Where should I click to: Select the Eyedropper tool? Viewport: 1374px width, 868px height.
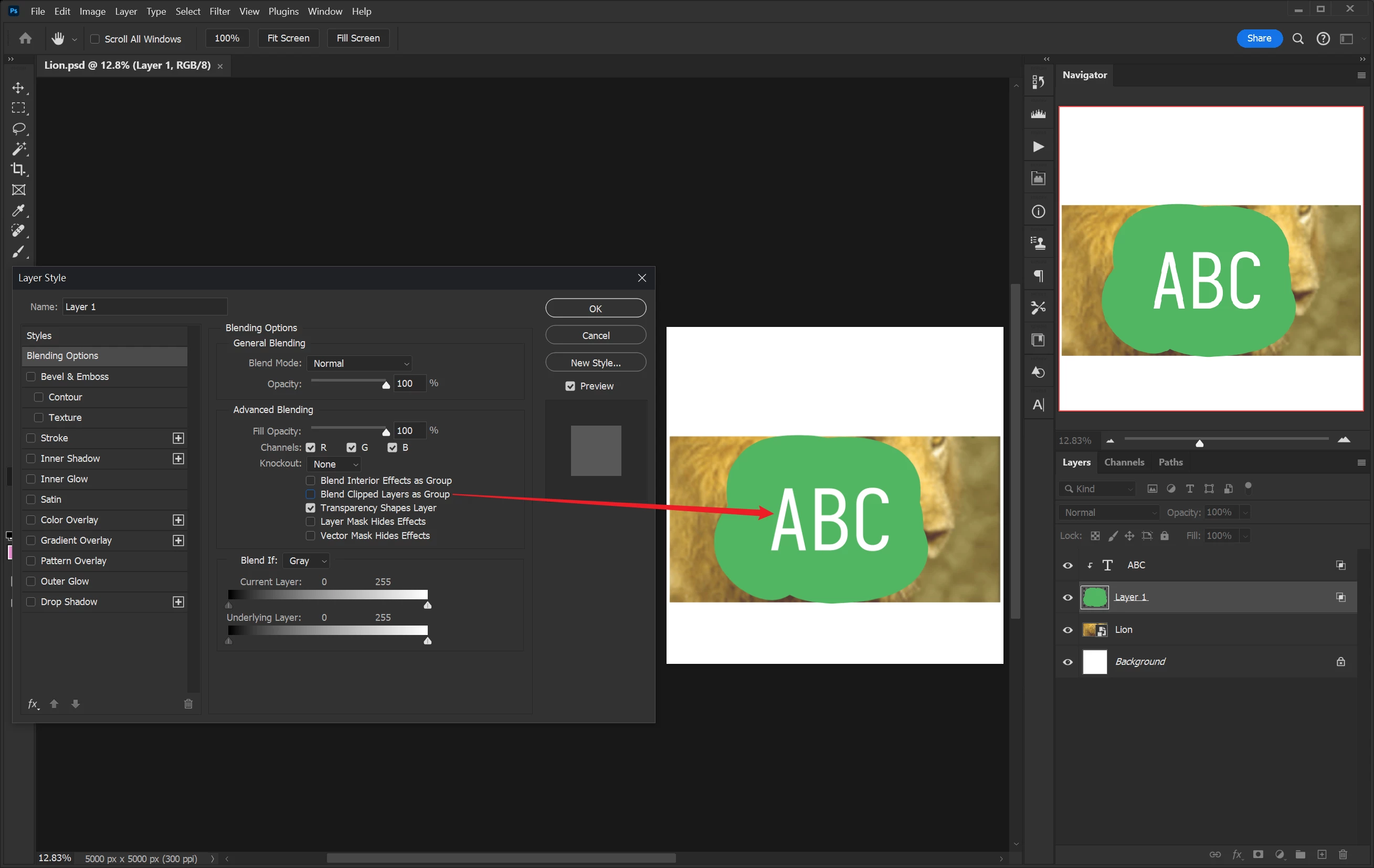(18, 210)
